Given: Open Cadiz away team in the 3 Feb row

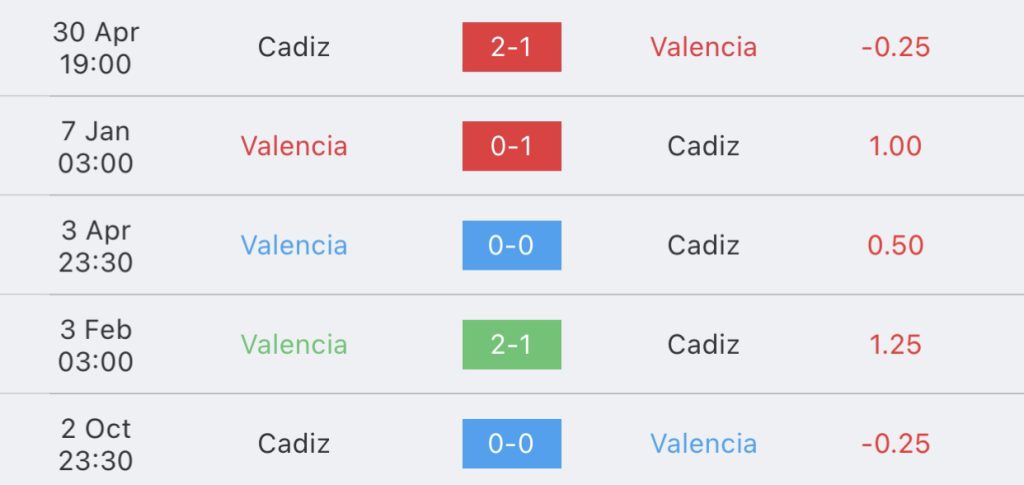Looking at the screenshot, I should pos(703,345).
